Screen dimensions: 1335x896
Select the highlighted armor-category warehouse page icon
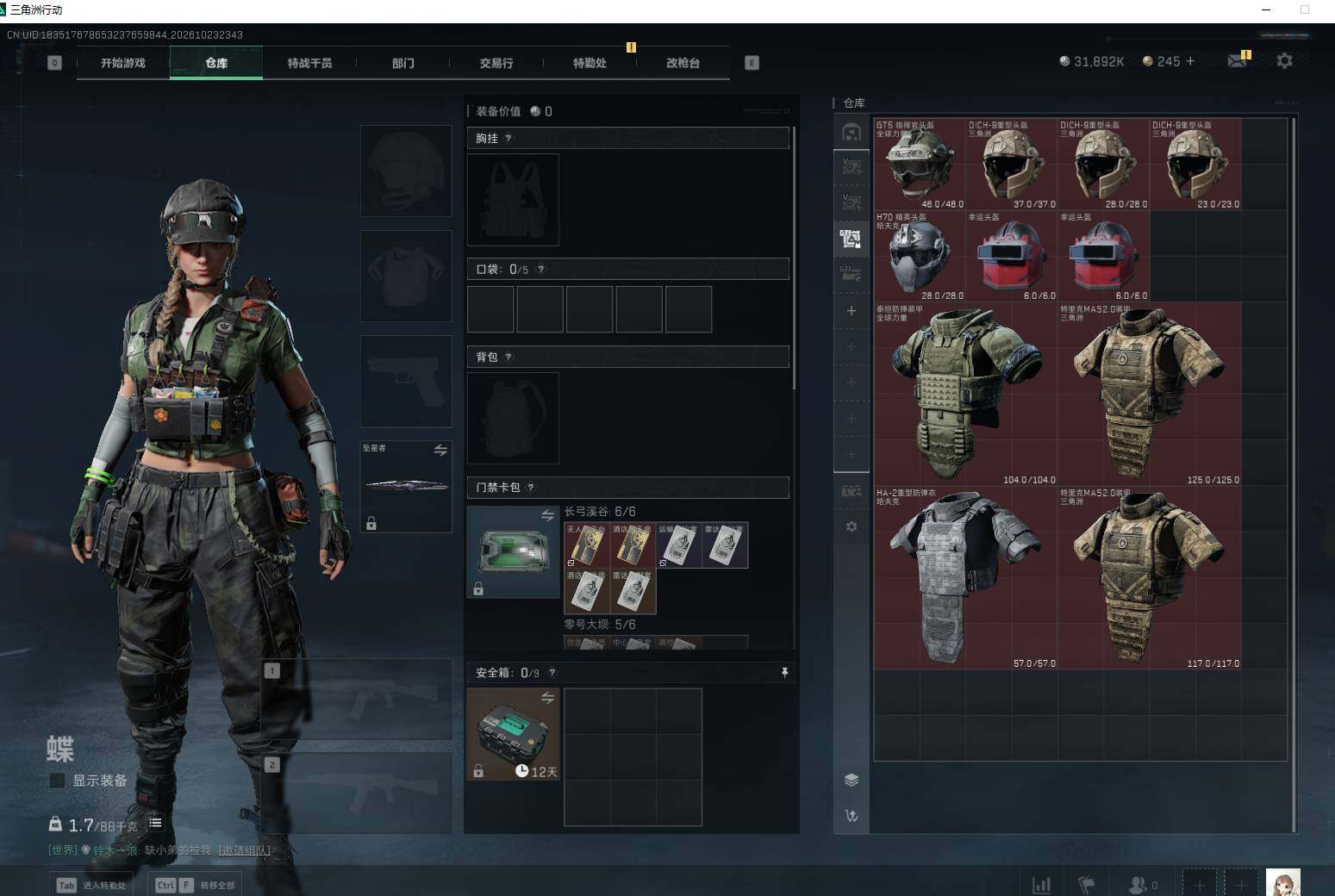pos(852,239)
